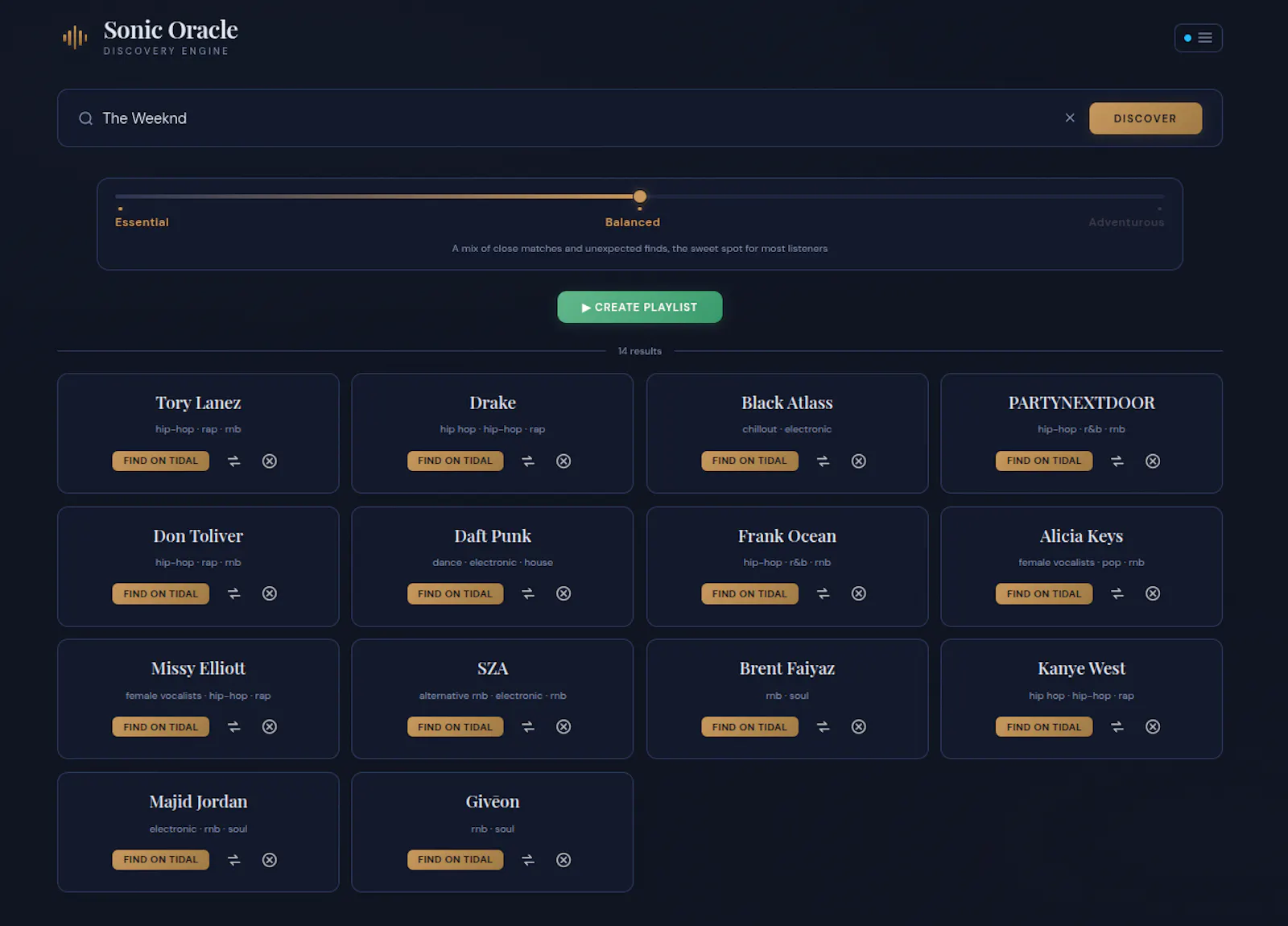Dismiss the Drake card via circled X

563,461
